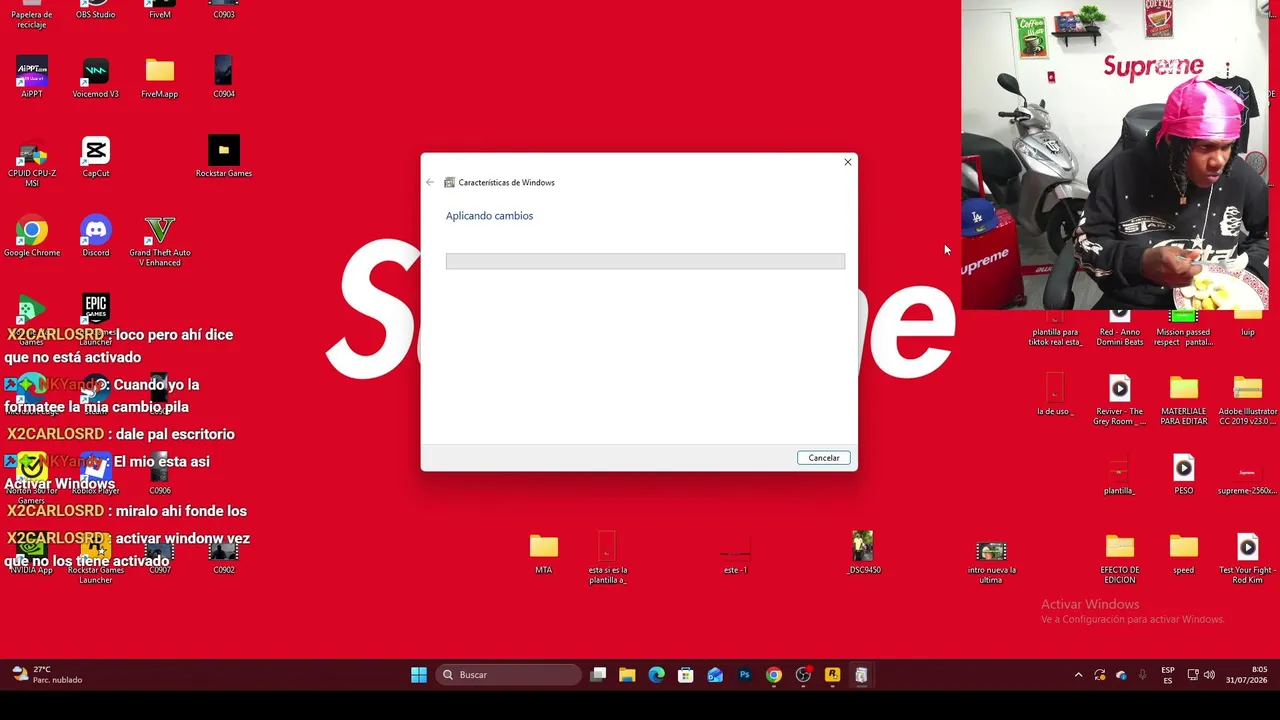Click the Windows Features taskbar icon
Screen dimensions: 1280x720
pos(861,675)
